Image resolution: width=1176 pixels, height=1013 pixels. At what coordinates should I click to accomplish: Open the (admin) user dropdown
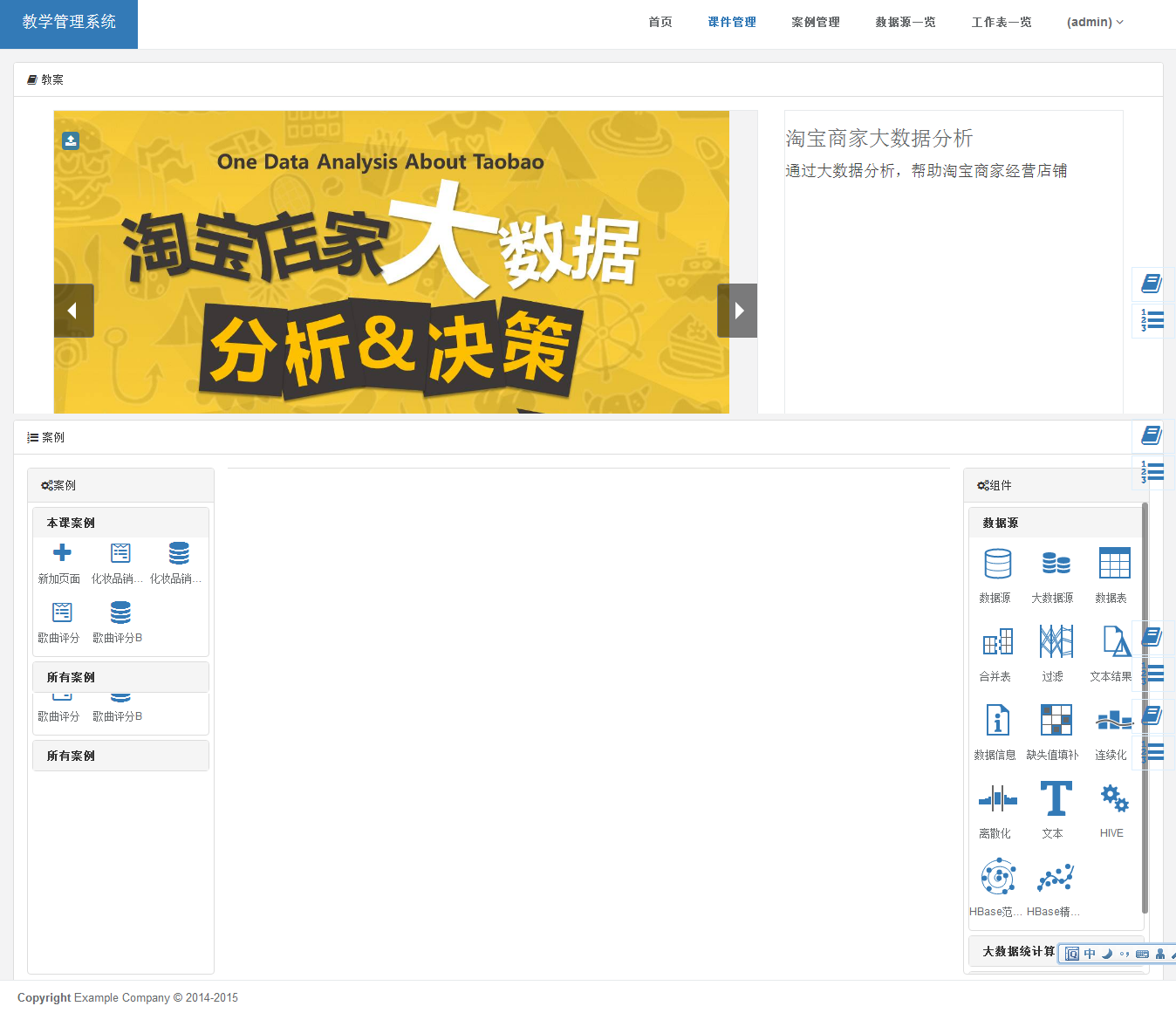pyautogui.click(x=1095, y=22)
